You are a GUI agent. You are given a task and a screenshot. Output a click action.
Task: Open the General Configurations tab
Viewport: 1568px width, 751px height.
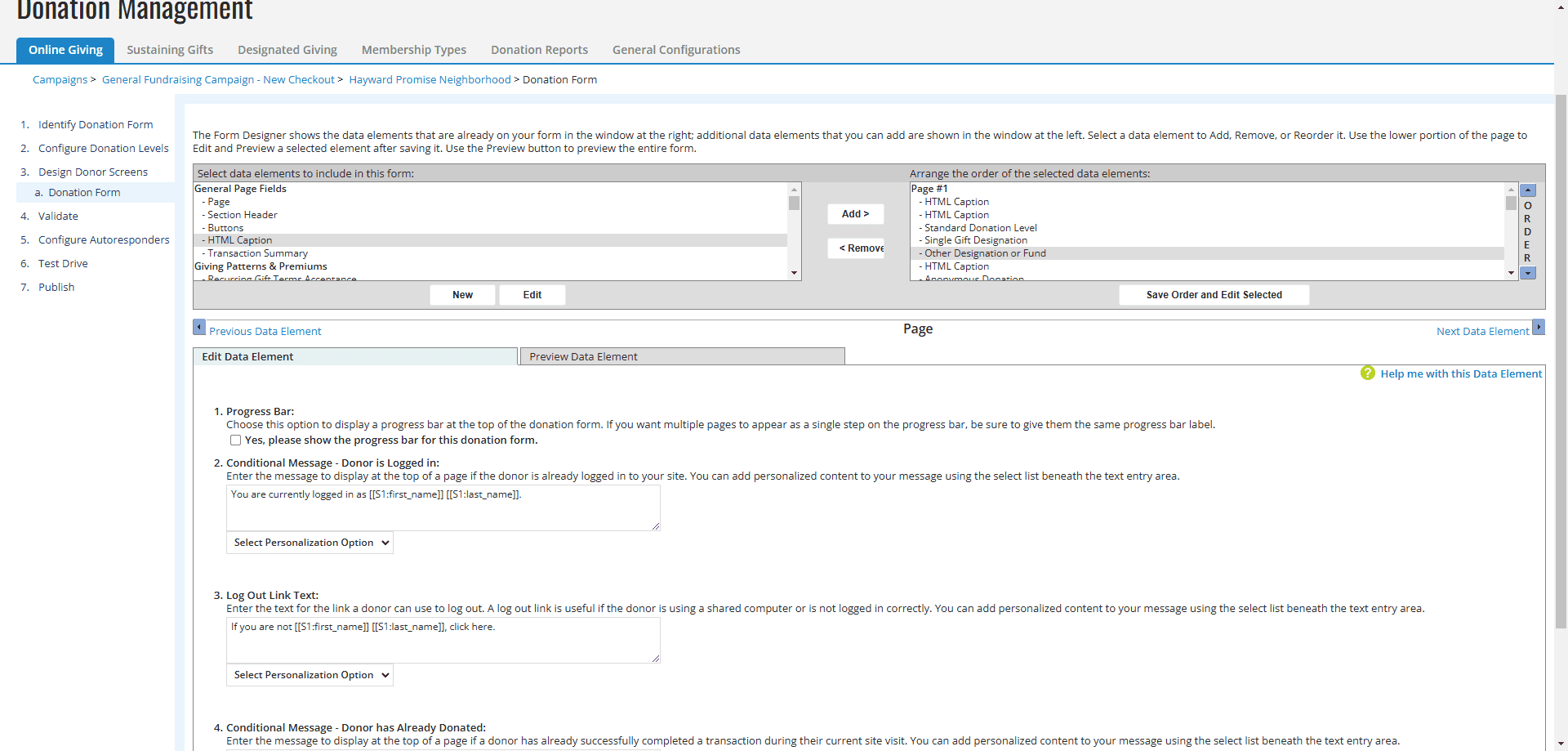pyautogui.click(x=676, y=50)
